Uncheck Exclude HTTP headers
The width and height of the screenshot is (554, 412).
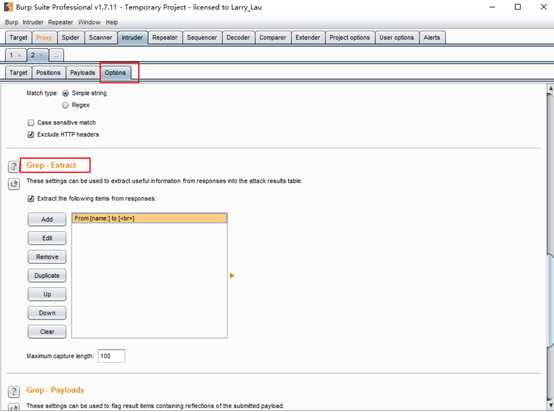point(31,135)
